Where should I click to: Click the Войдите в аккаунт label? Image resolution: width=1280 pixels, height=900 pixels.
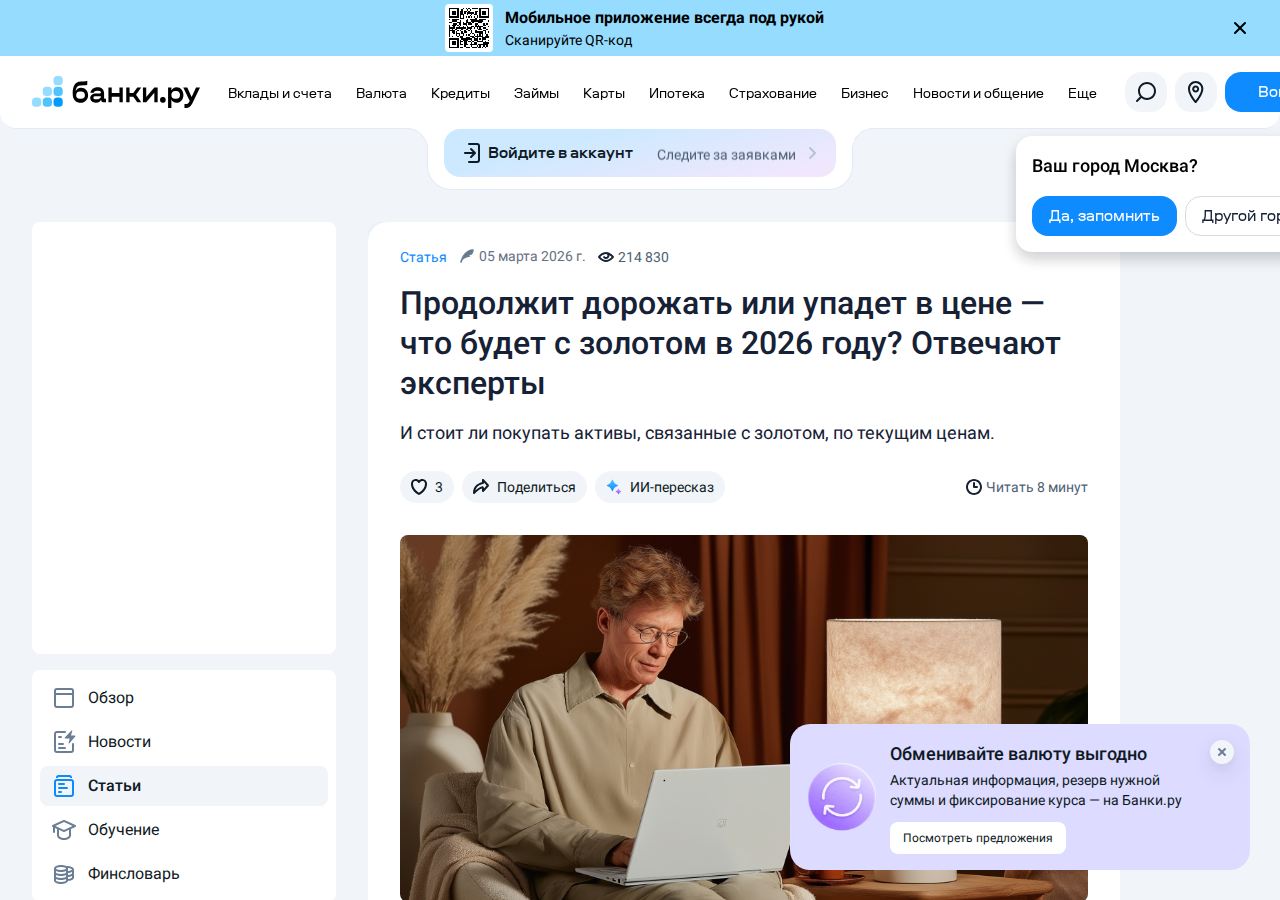560,153
